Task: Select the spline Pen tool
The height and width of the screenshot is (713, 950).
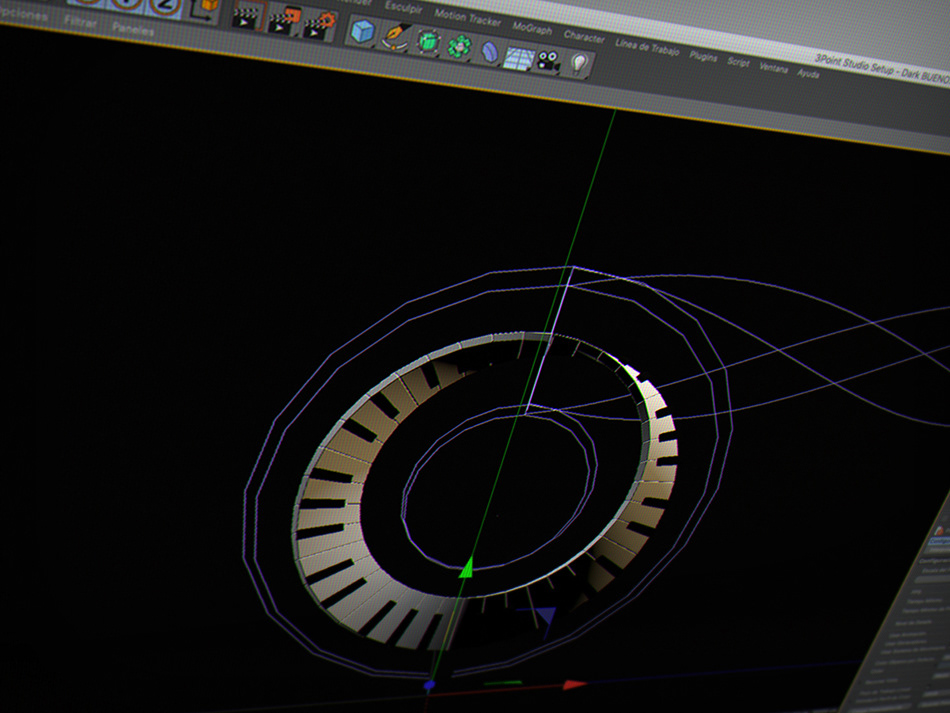Action: tap(395, 38)
